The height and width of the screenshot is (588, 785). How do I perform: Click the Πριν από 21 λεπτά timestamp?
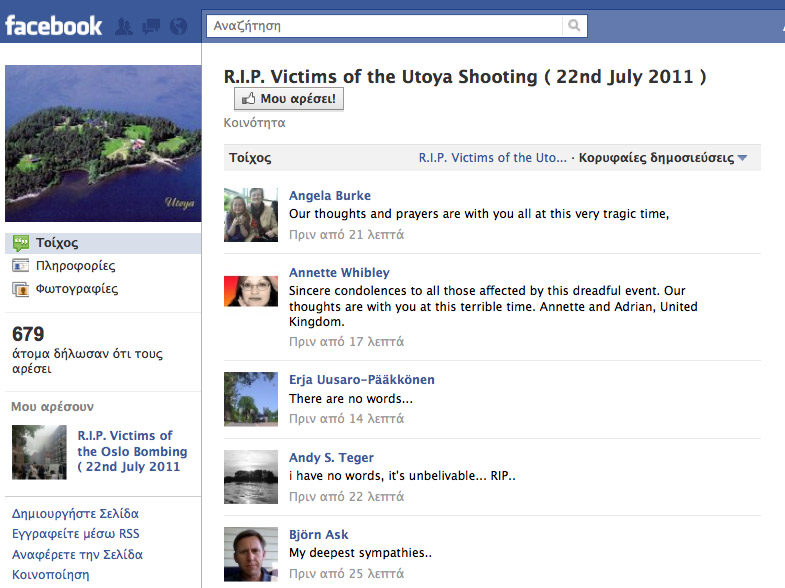346,235
